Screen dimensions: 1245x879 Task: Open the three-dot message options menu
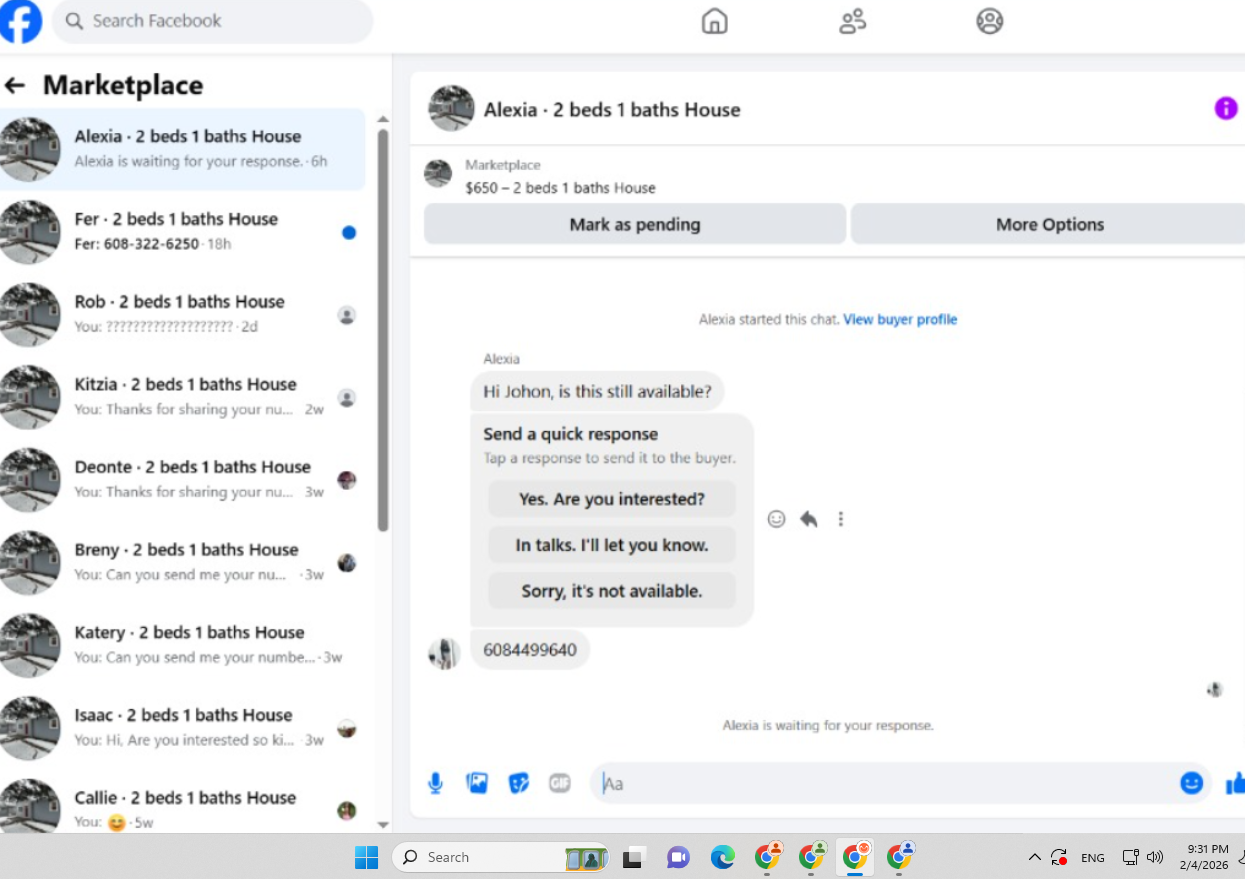click(x=841, y=519)
